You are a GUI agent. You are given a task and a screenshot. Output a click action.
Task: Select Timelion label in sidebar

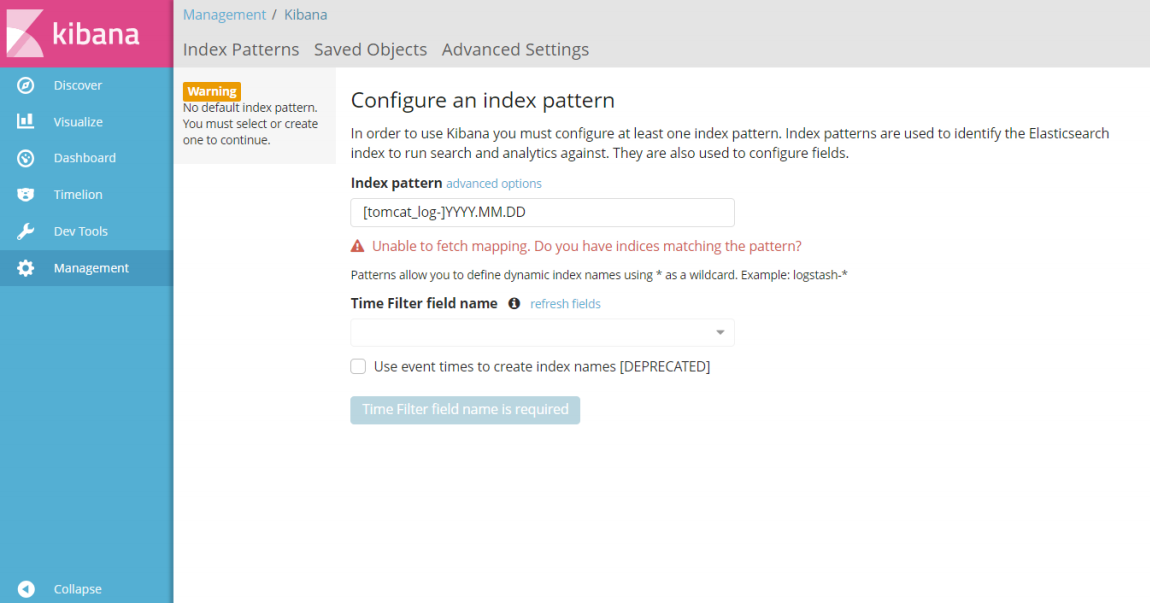78,194
